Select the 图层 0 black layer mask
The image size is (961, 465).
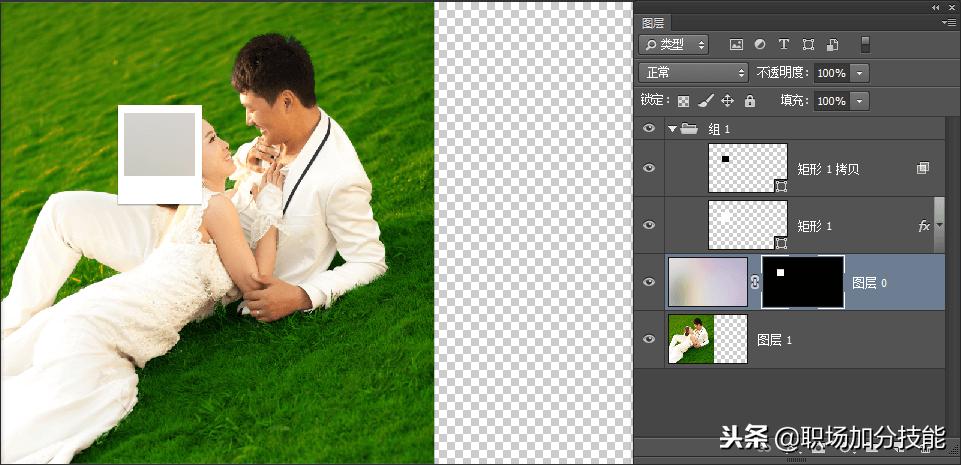803,282
